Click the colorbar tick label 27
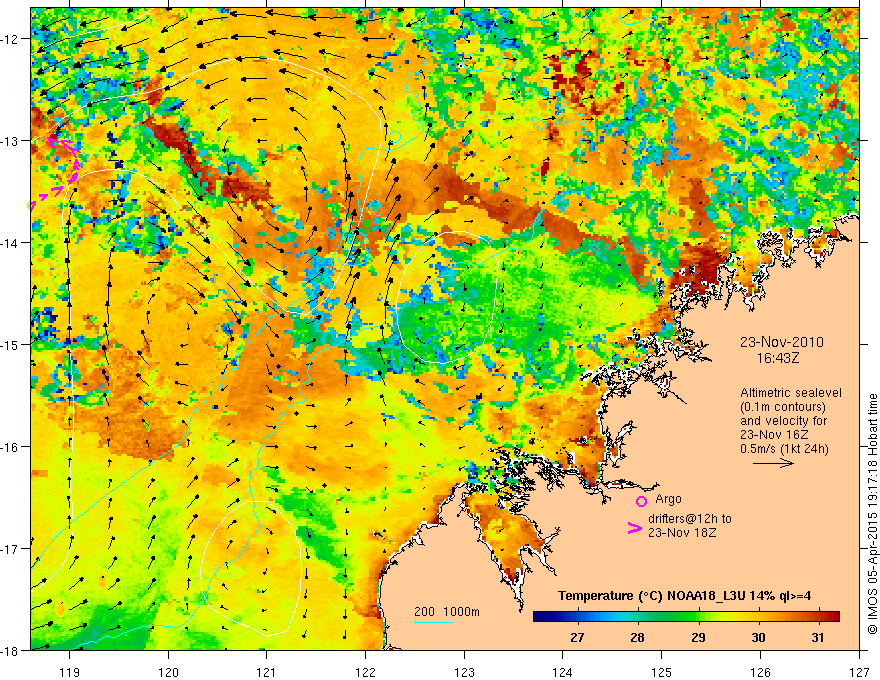 pos(577,637)
